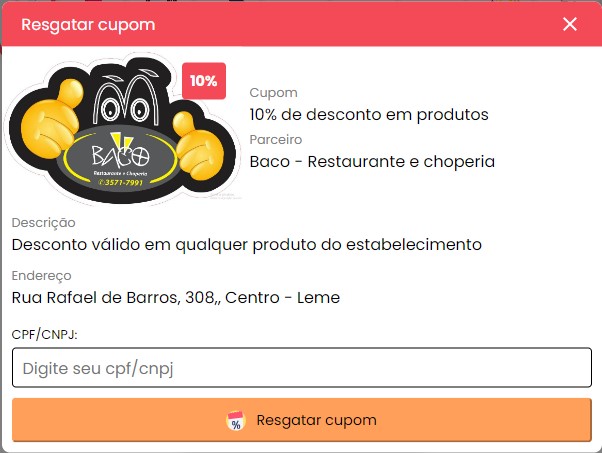Screen dimensions: 602x453
Task: Click partner name Baco - Restaurante e choperia
Action: 372,162
